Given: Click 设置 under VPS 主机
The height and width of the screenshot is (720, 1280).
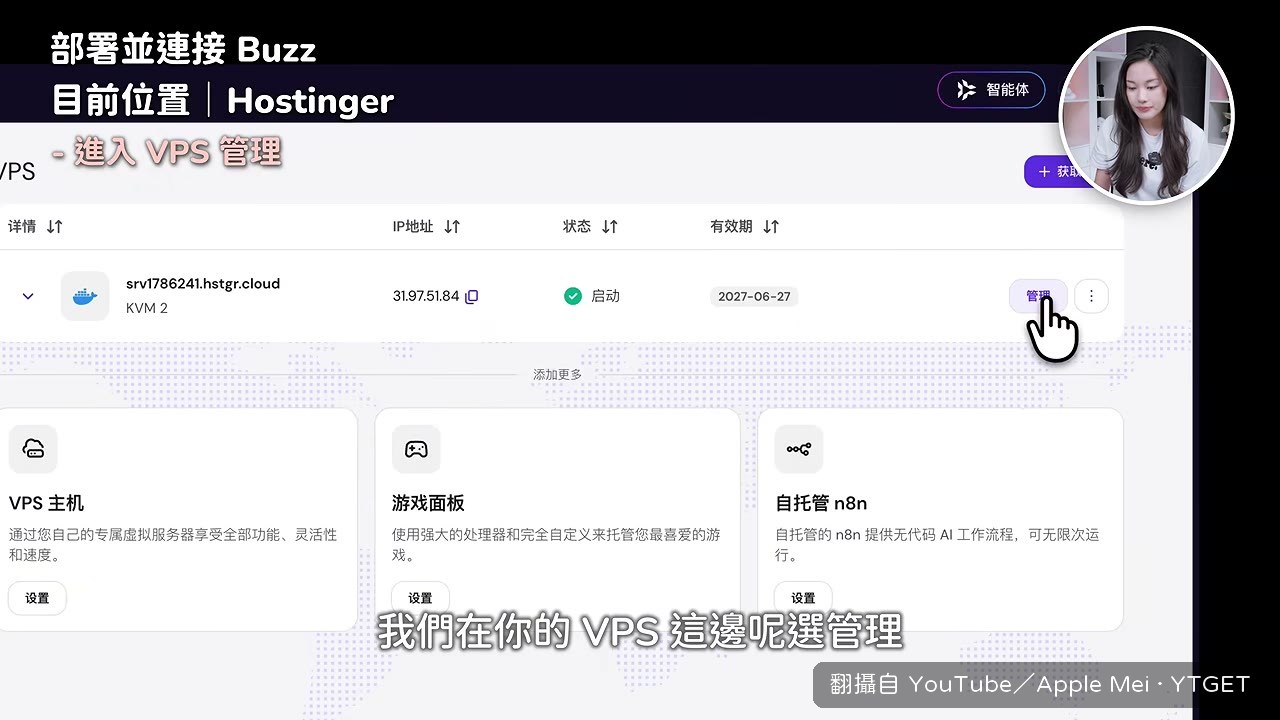Looking at the screenshot, I should pos(37,598).
